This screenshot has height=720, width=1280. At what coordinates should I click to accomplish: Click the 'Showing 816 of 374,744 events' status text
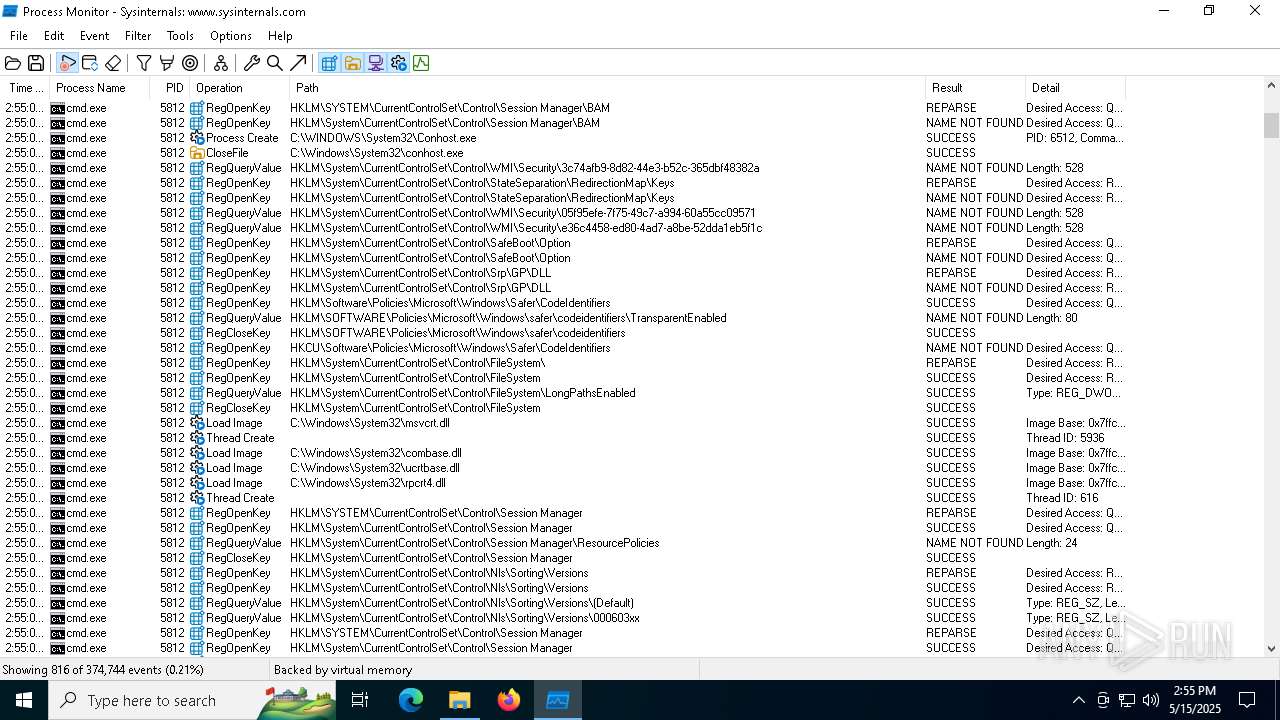(103, 670)
